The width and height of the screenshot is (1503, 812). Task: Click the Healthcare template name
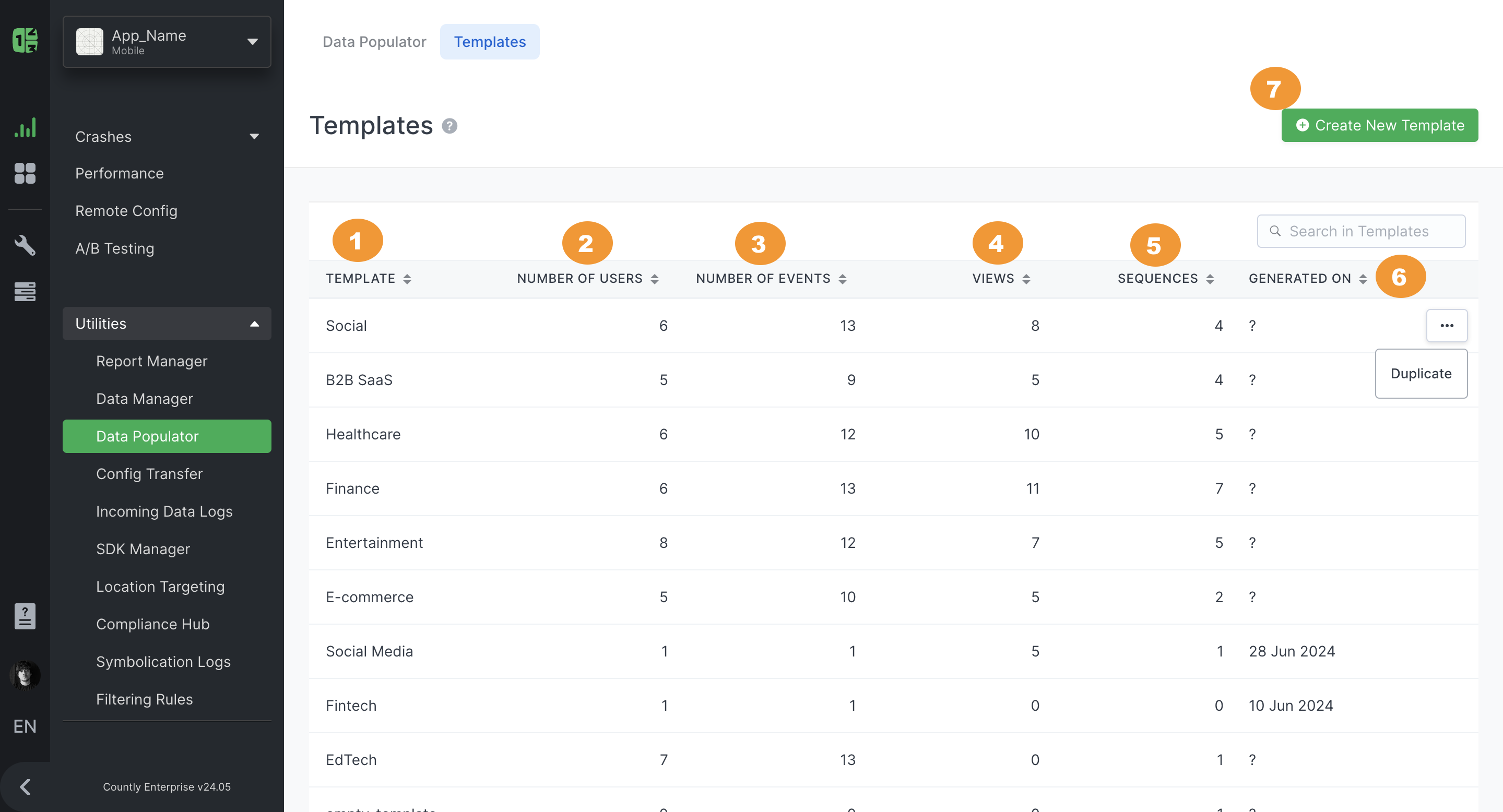[x=363, y=434]
